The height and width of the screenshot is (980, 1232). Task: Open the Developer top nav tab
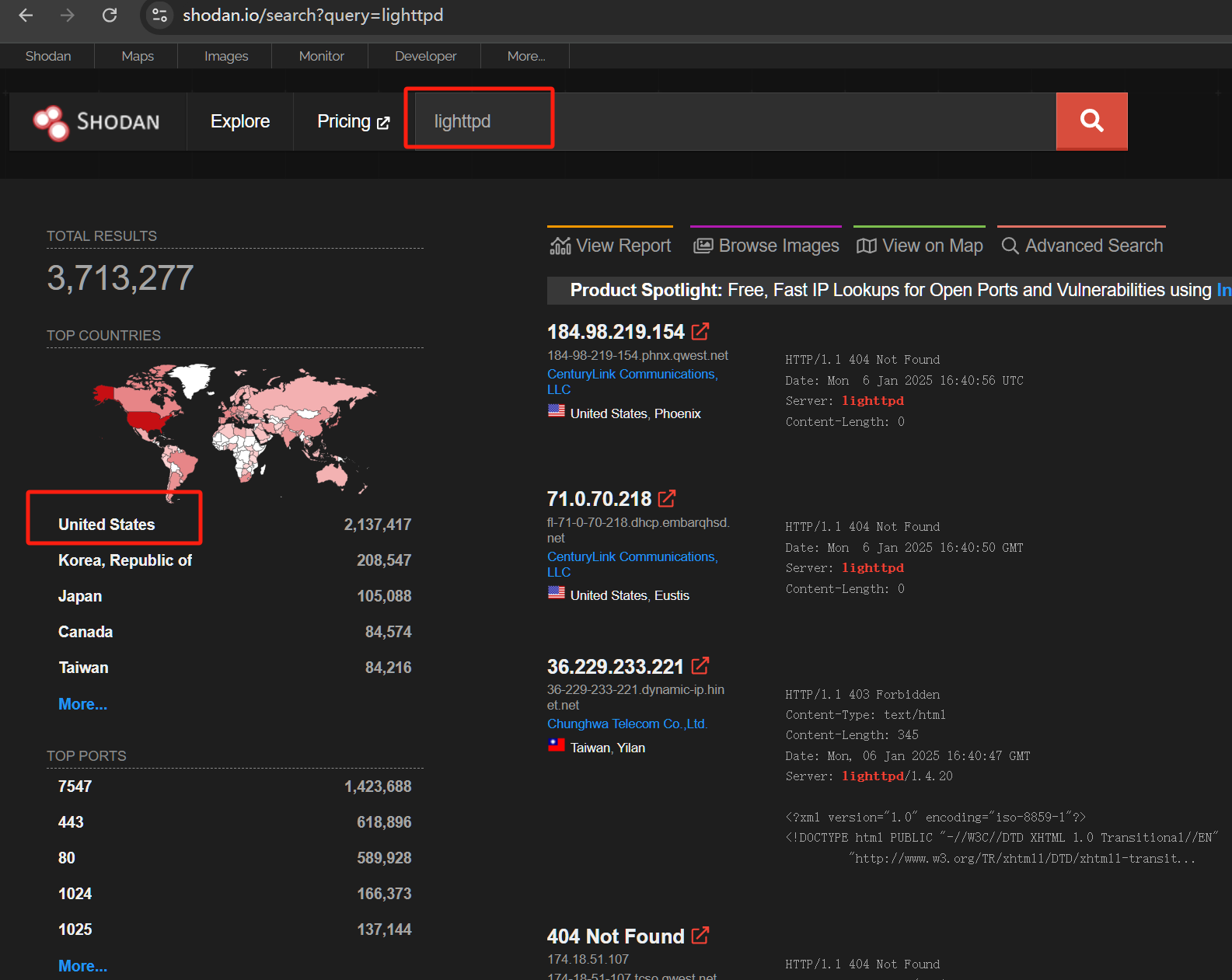425,56
